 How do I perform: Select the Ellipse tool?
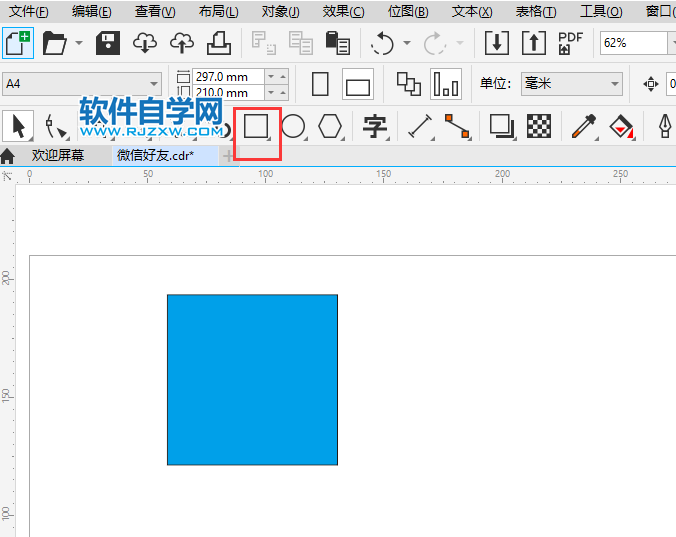(x=293, y=126)
